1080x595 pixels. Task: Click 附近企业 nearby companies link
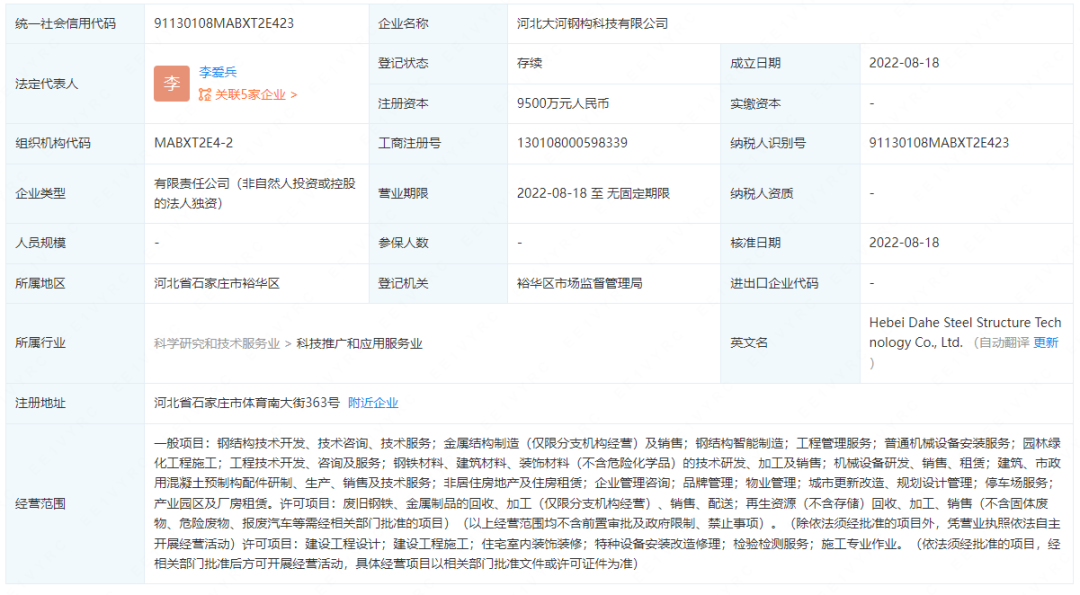[x=373, y=403]
